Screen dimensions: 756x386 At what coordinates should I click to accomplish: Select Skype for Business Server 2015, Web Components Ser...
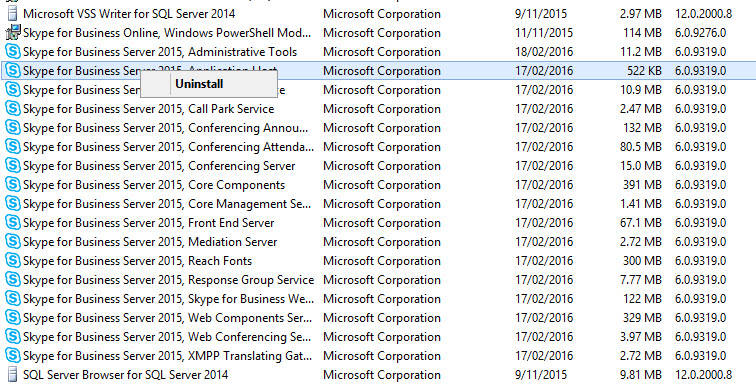pos(167,318)
